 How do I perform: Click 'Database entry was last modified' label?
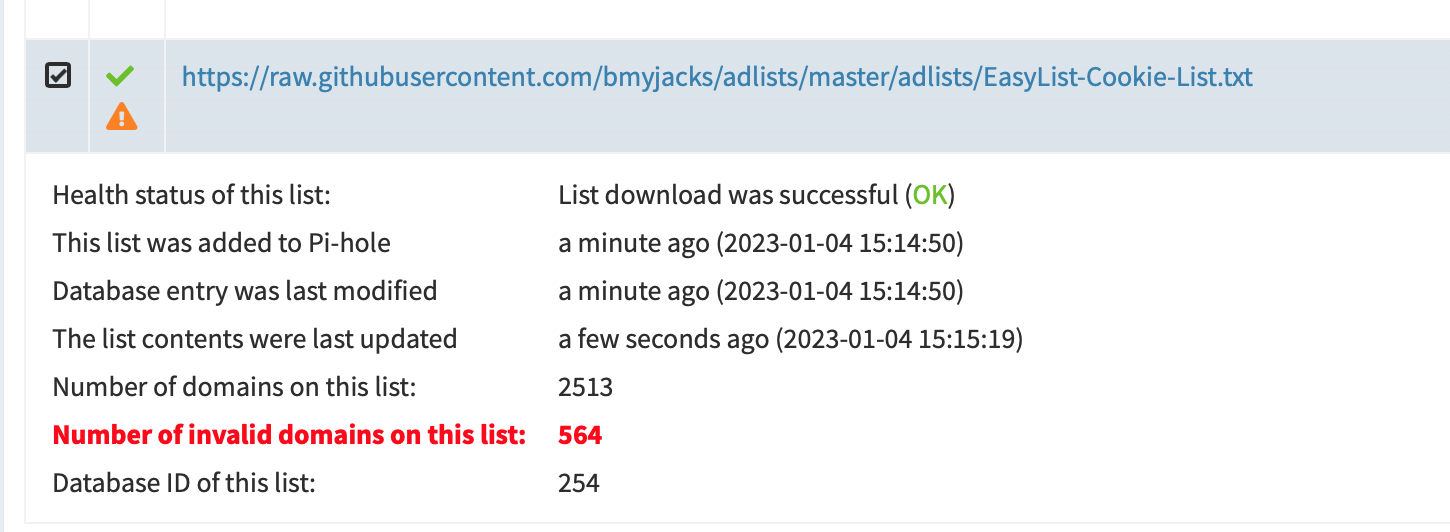click(x=245, y=291)
